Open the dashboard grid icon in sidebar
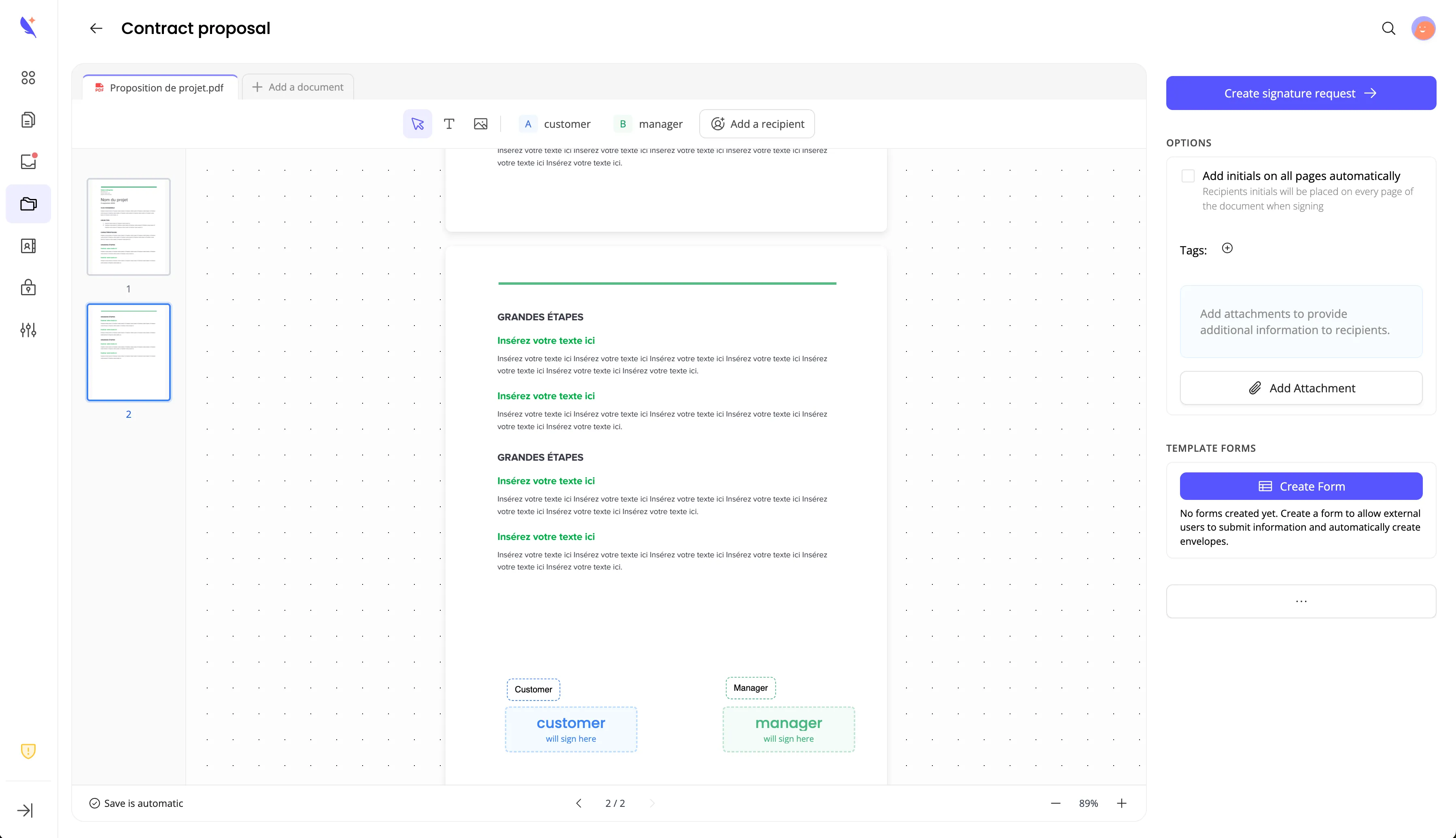Image resolution: width=1456 pixels, height=838 pixels. 28,78
